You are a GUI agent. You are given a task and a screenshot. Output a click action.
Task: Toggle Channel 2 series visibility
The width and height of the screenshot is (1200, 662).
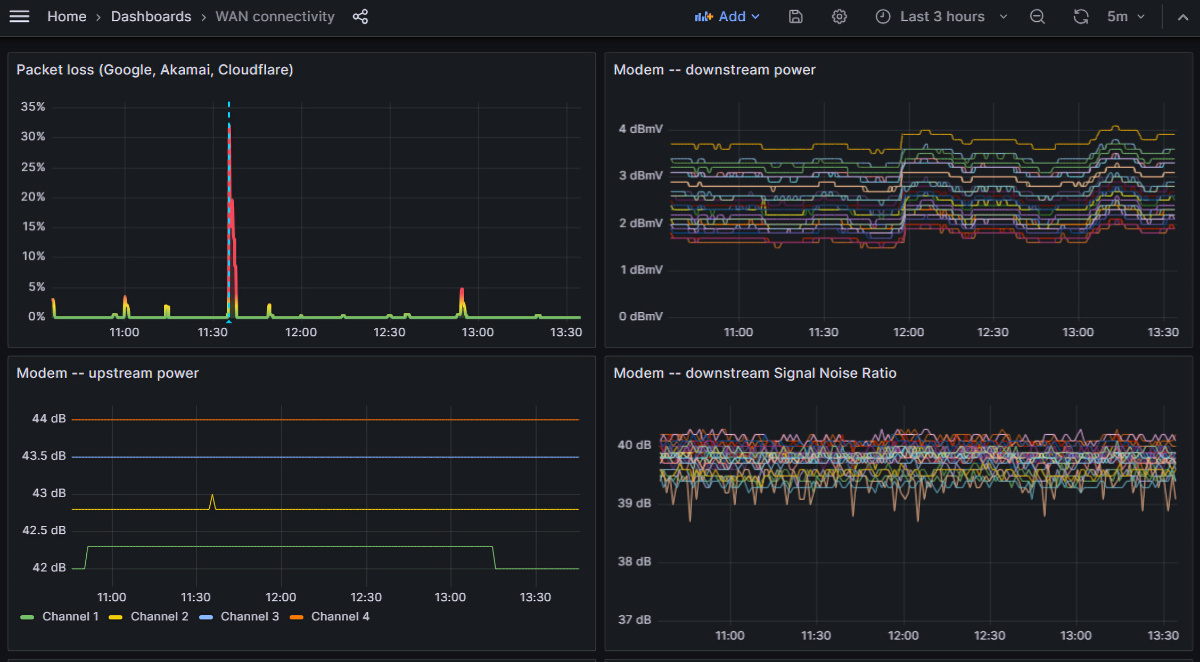click(x=159, y=617)
